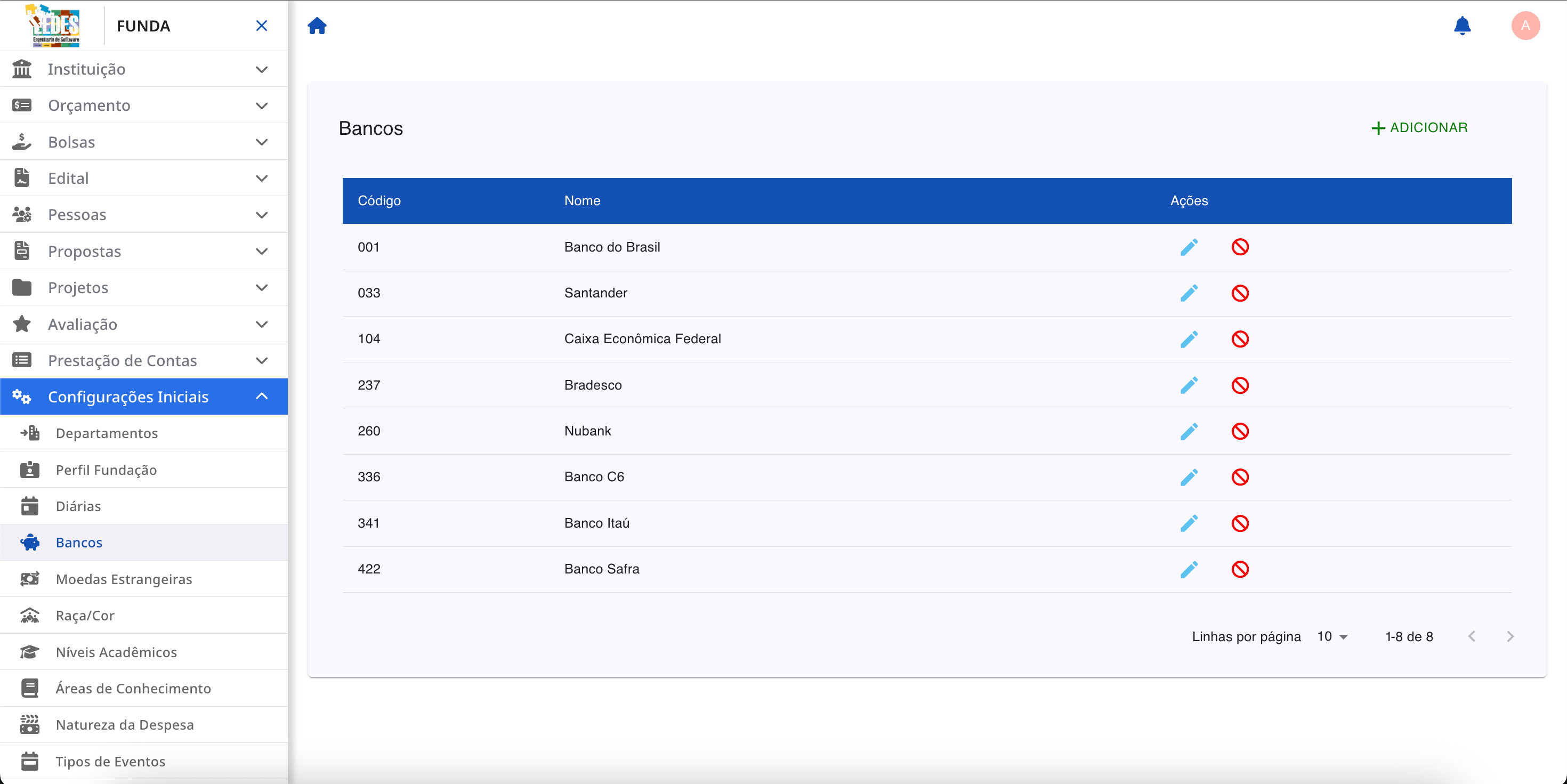The height and width of the screenshot is (784, 1567).
Task: Expand the Orçamento section
Action: [x=143, y=106]
